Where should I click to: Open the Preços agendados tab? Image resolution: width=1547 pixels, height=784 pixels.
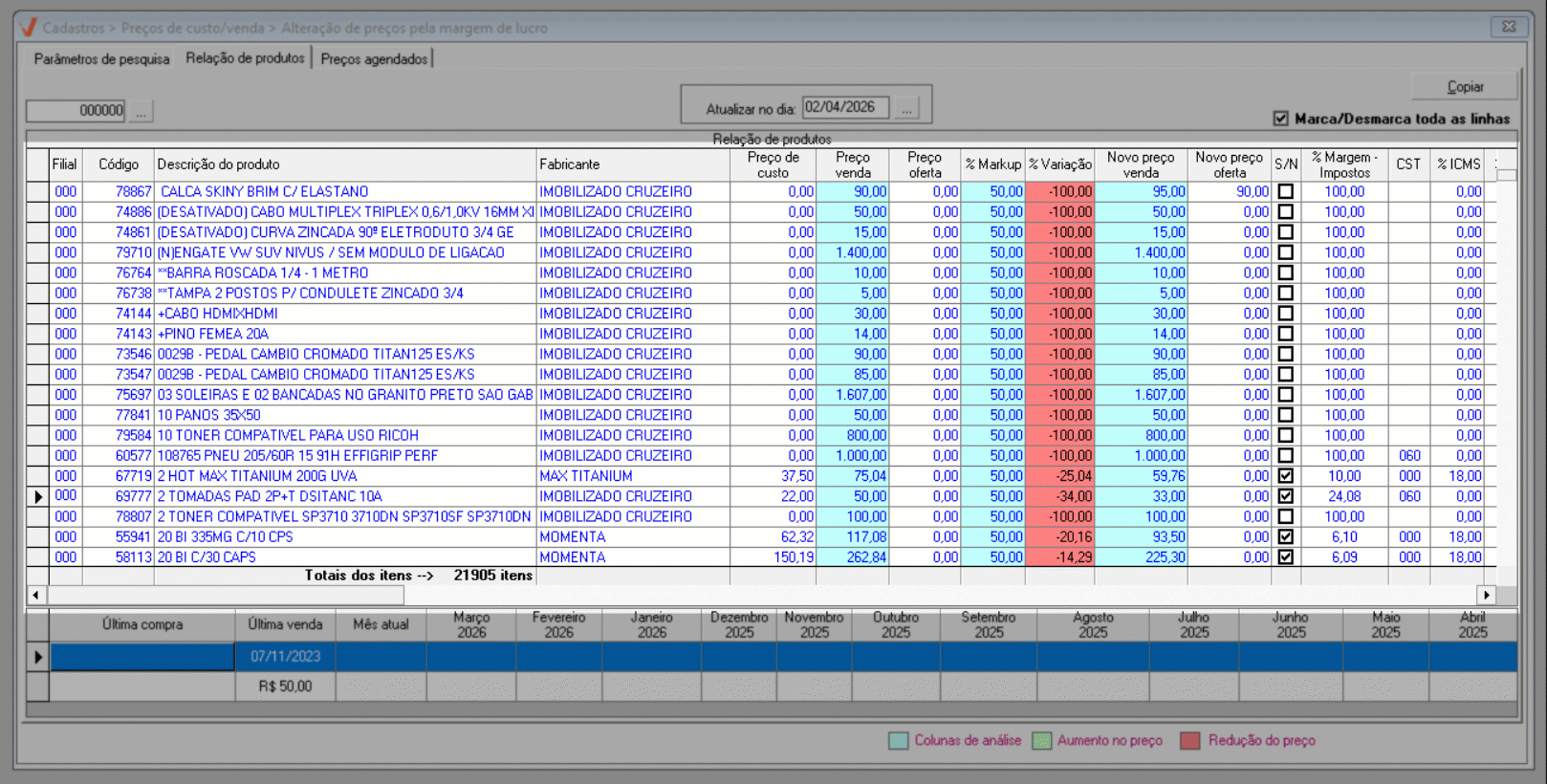coord(374,59)
